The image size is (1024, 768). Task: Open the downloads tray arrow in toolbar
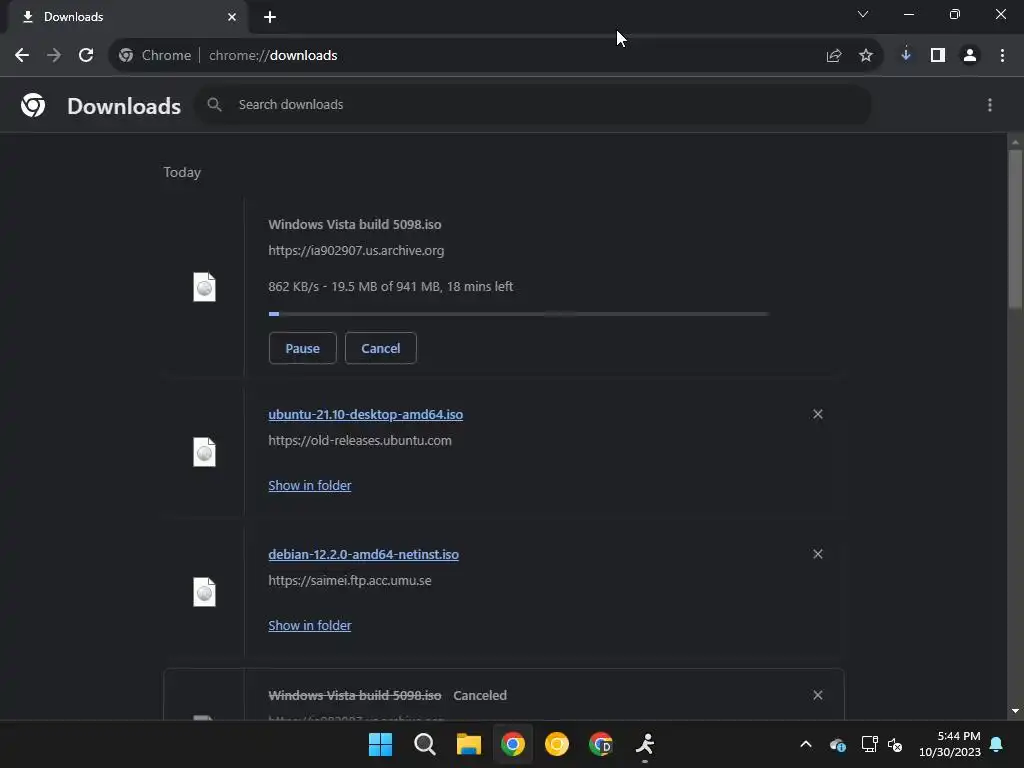pyautogui.click(x=906, y=55)
